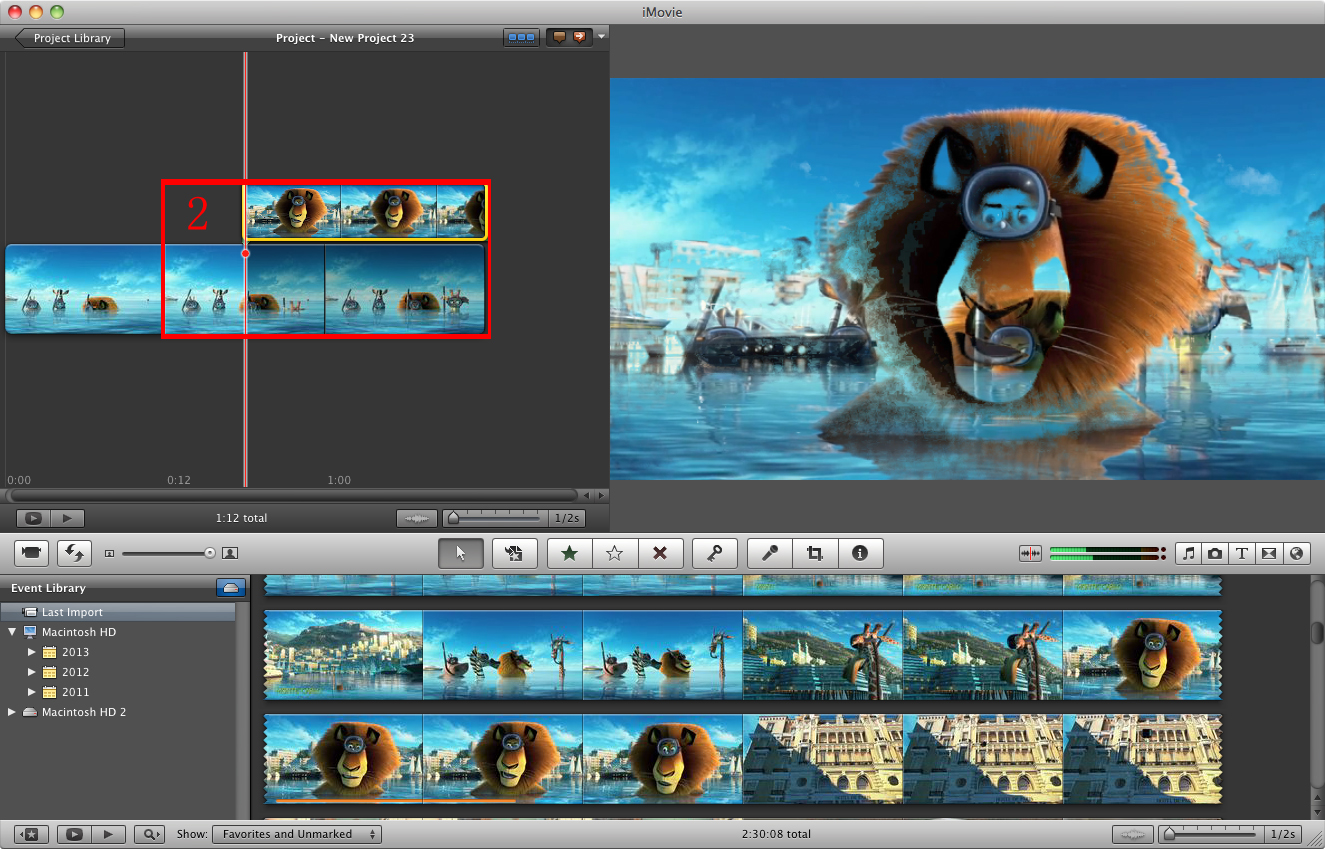Click small thumbnail size icon
This screenshot has height=849, width=1325.
click(x=109, y=552)
